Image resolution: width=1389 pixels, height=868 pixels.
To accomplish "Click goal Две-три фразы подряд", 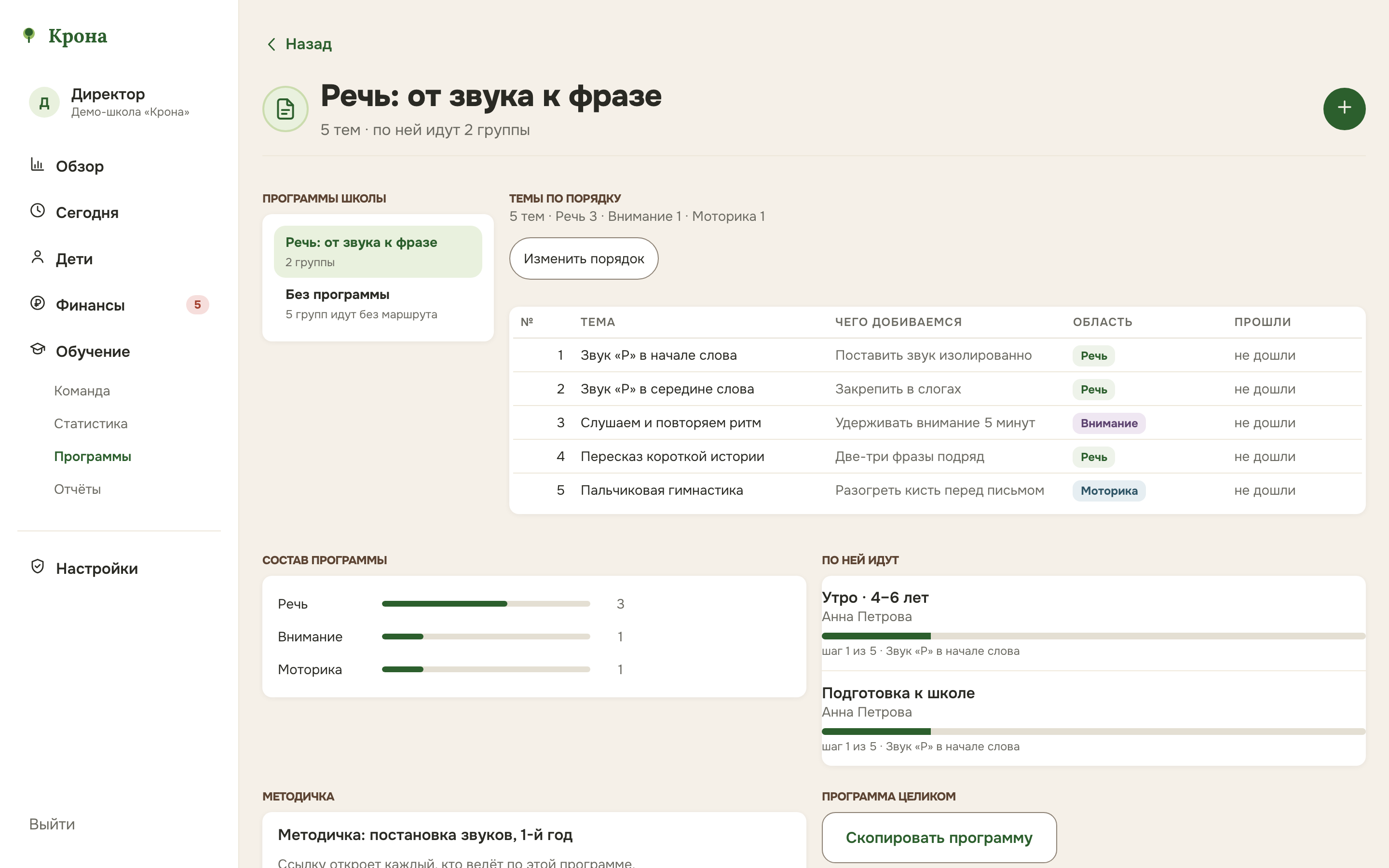I will click(910, 456).
